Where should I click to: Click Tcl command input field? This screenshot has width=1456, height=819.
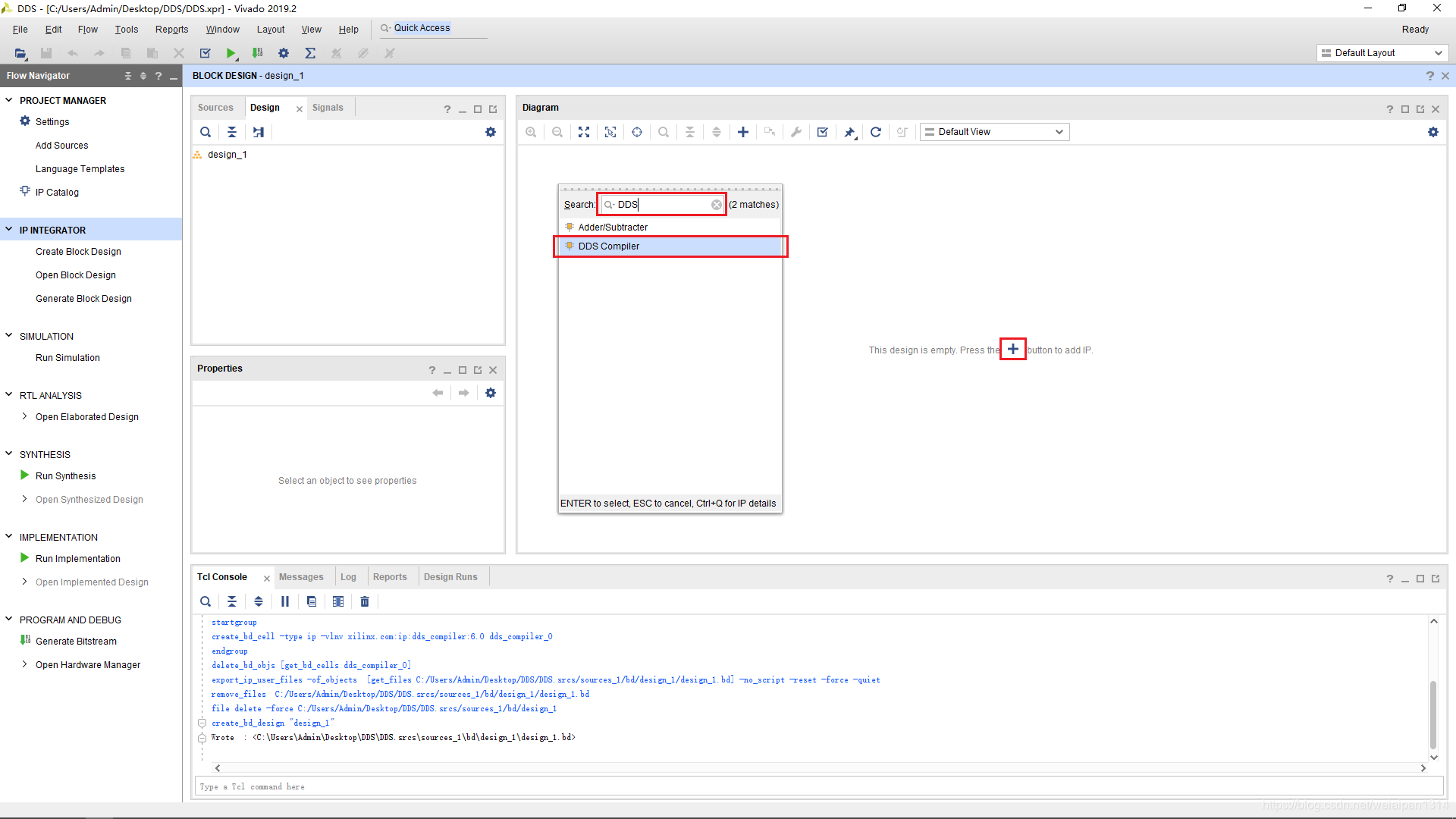[819, 786]
